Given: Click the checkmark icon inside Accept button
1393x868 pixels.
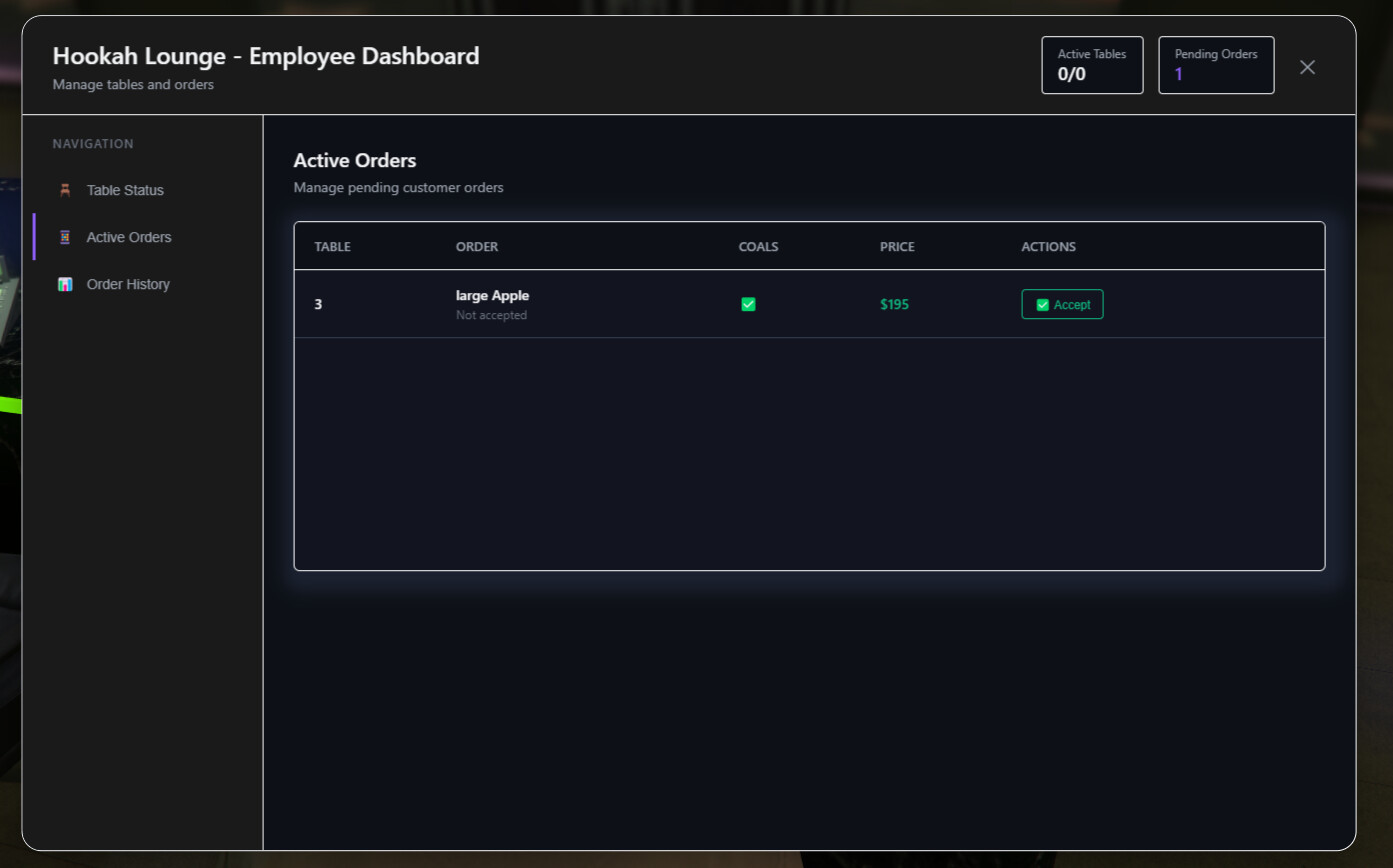Looking at the screenshot, I should tap(1043, 305).
